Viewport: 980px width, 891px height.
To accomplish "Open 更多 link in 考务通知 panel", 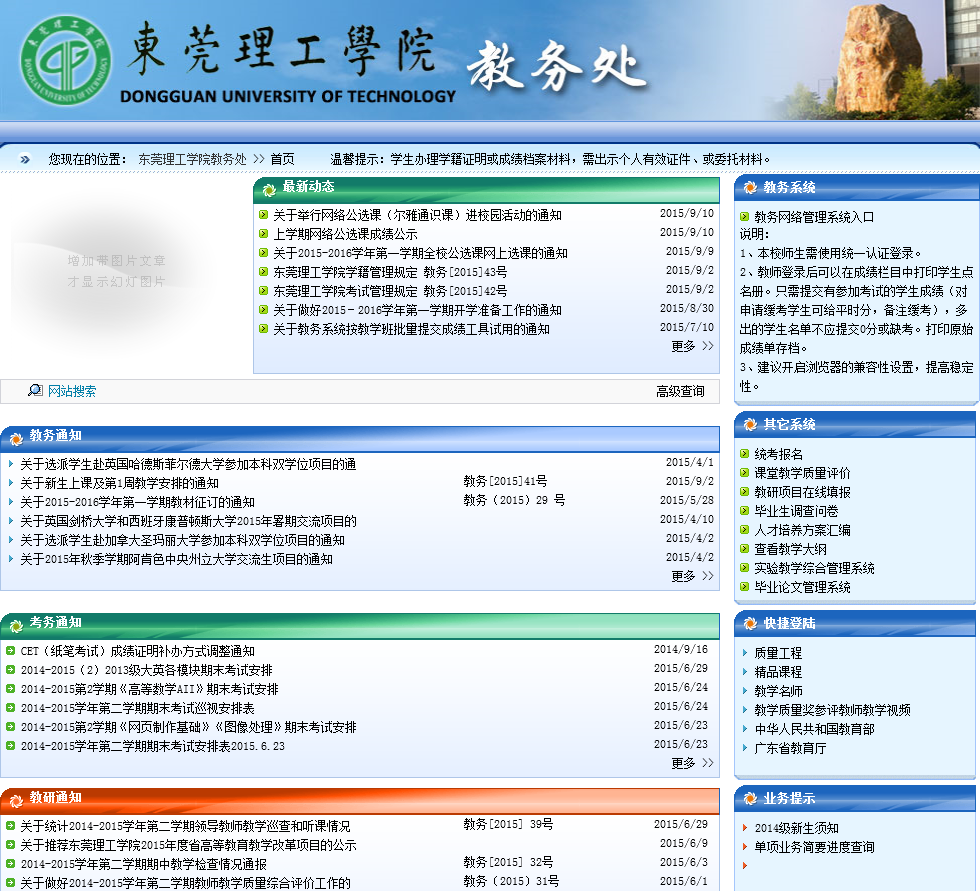I will 692,763.
